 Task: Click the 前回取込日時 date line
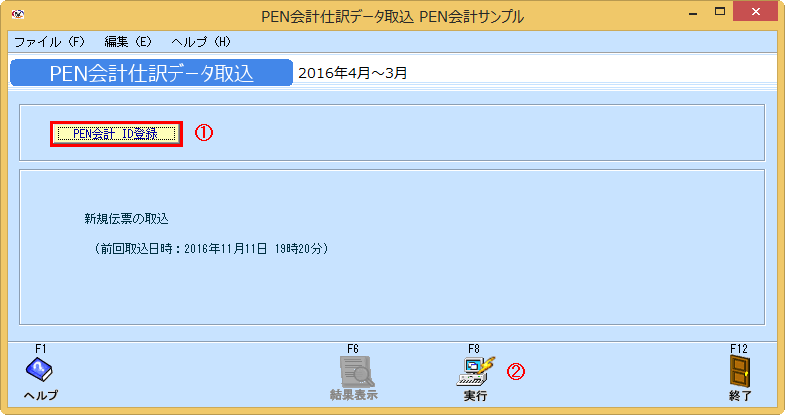click(x=211, y=249)
